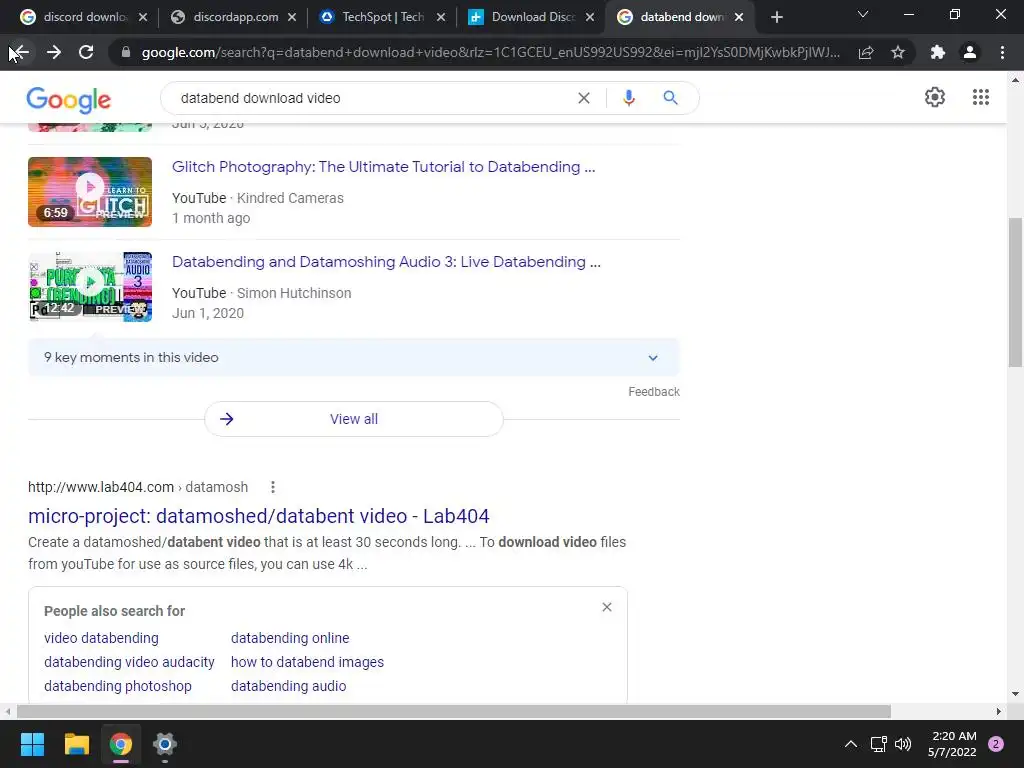Search for video databending
The width and height of the screenshot is (1024, 768).
[101, 638]
